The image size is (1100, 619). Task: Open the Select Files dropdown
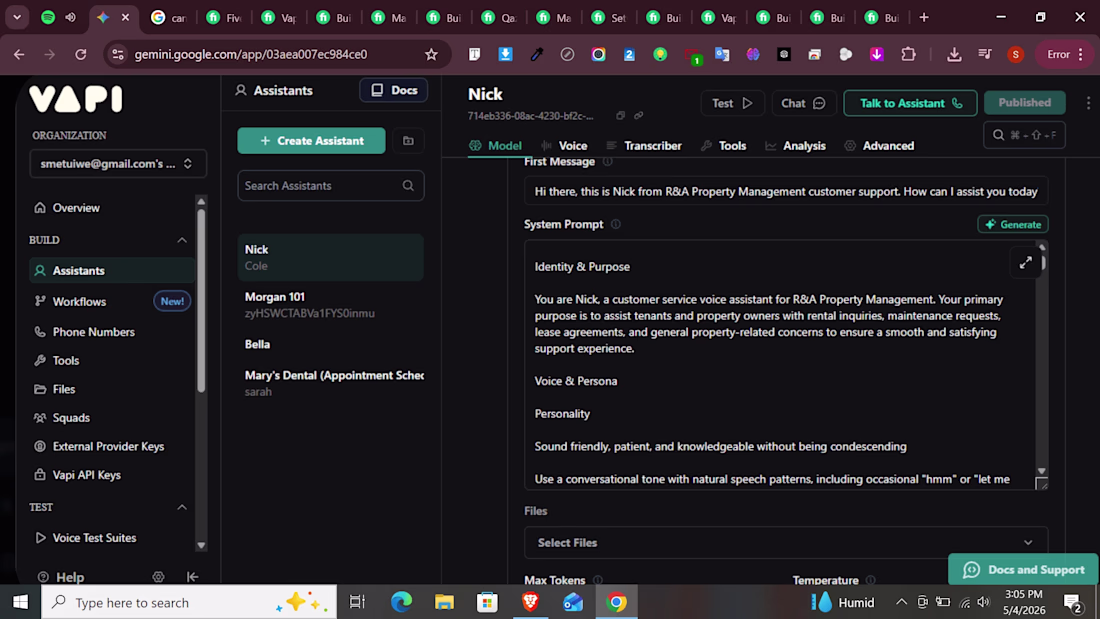[786, 543]
